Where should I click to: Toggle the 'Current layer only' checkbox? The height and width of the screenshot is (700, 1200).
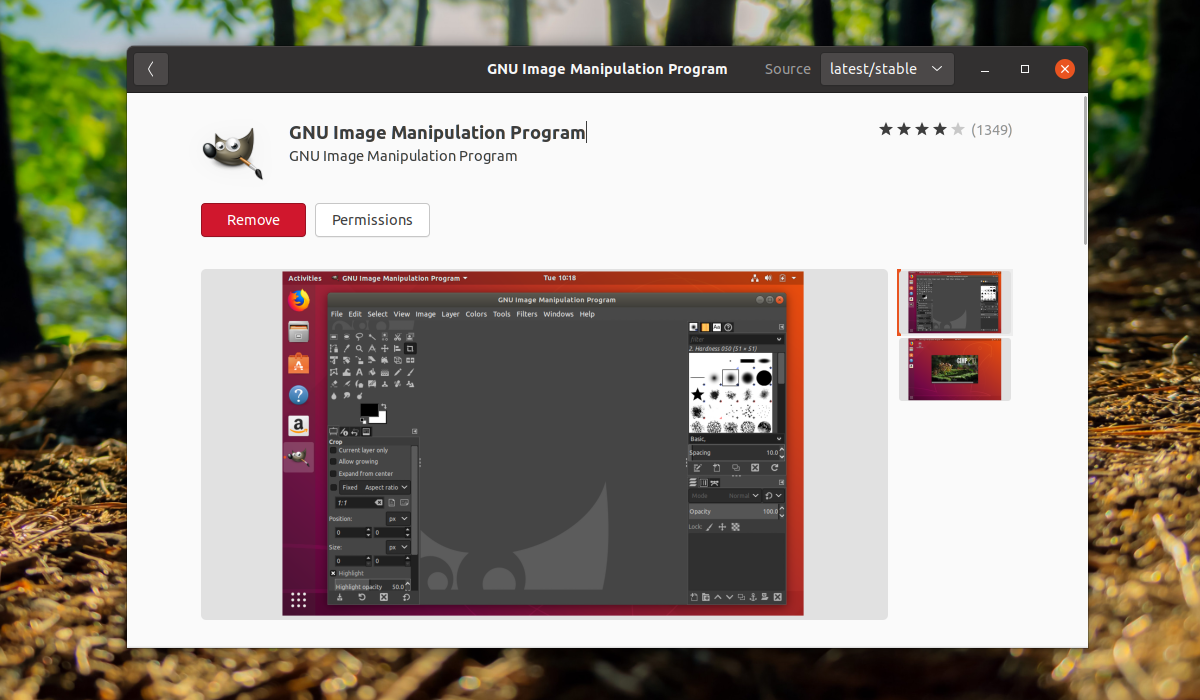[x=334, y=451]
